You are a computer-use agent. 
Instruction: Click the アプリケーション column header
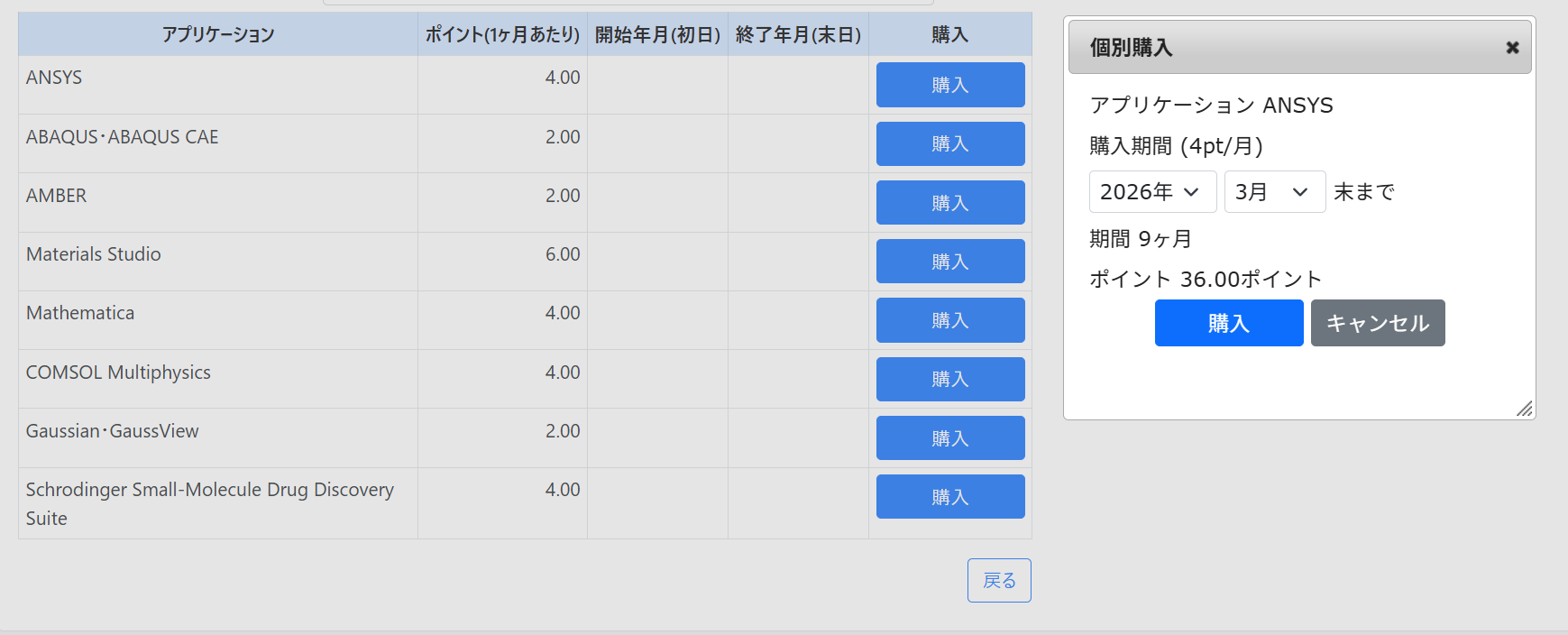218,34
